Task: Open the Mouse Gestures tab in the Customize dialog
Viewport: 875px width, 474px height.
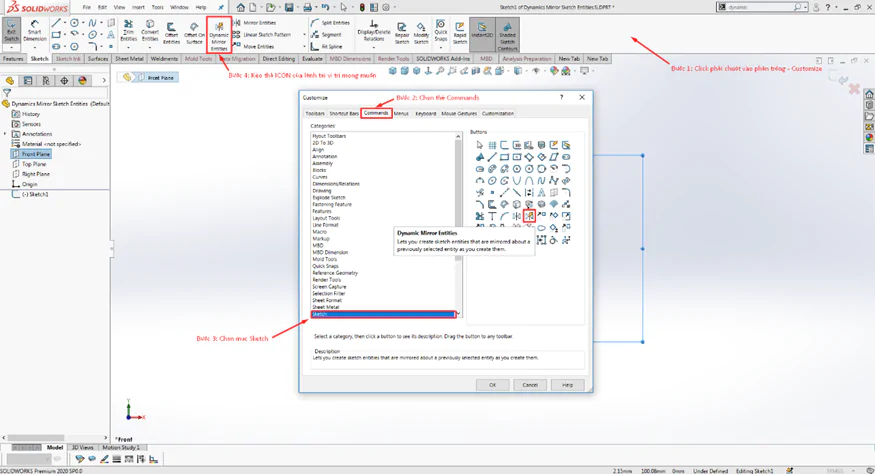Action: 459,113
